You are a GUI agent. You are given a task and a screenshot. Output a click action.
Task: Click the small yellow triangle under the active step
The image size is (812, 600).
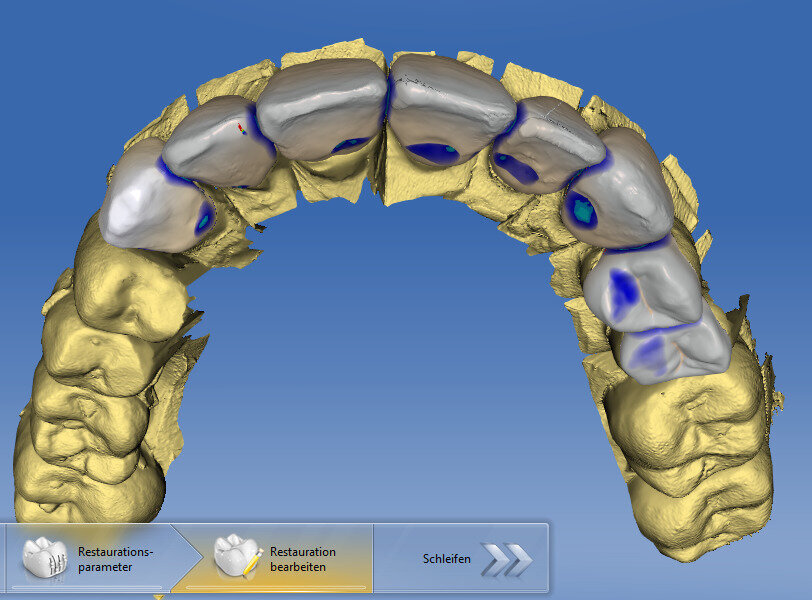coord(160,596)
